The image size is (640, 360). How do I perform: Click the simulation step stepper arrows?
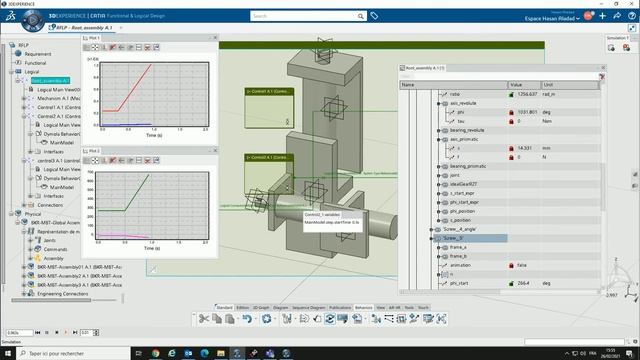pos(96,333)
